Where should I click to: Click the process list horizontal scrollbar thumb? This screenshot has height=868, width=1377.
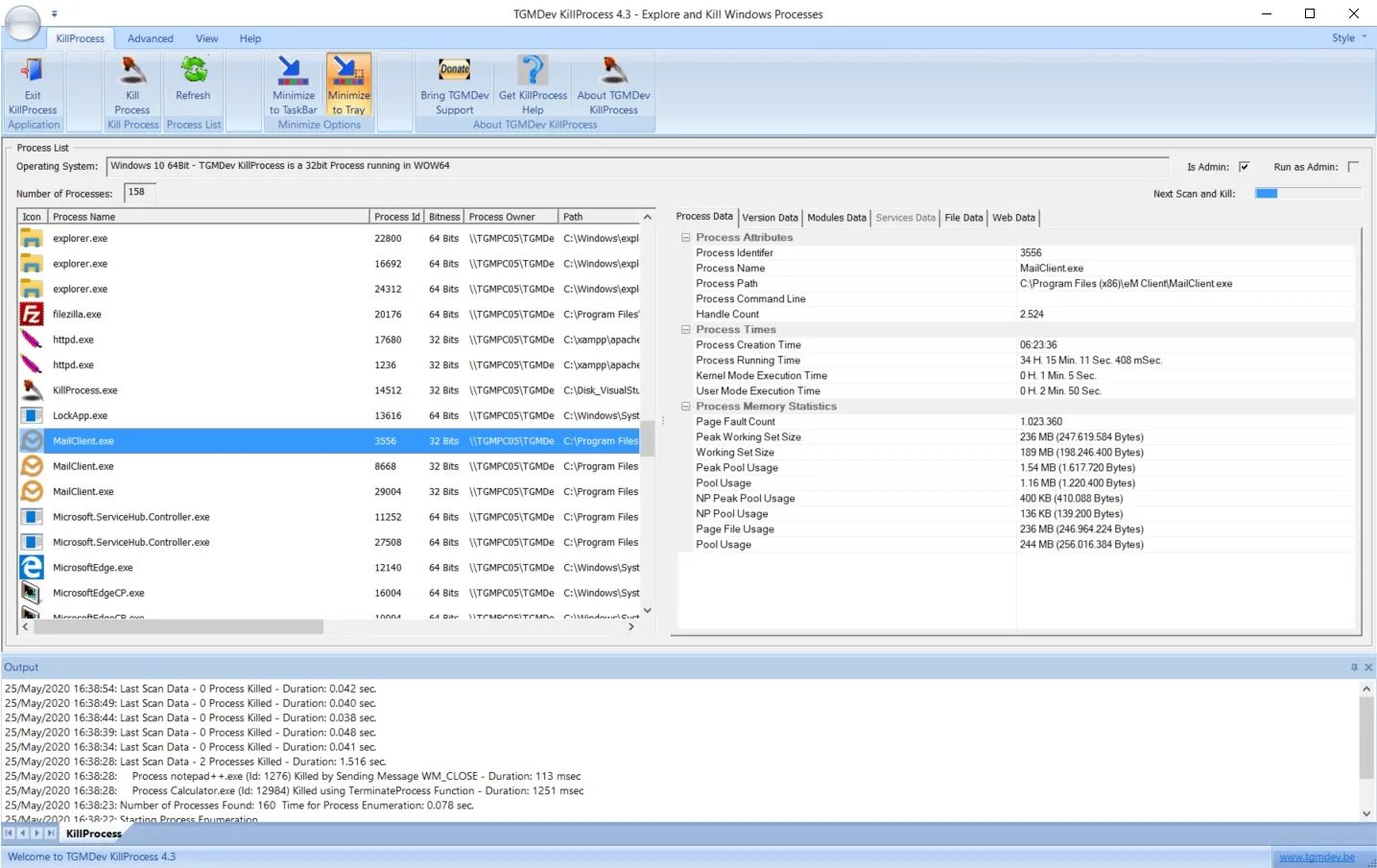(178, 626)
